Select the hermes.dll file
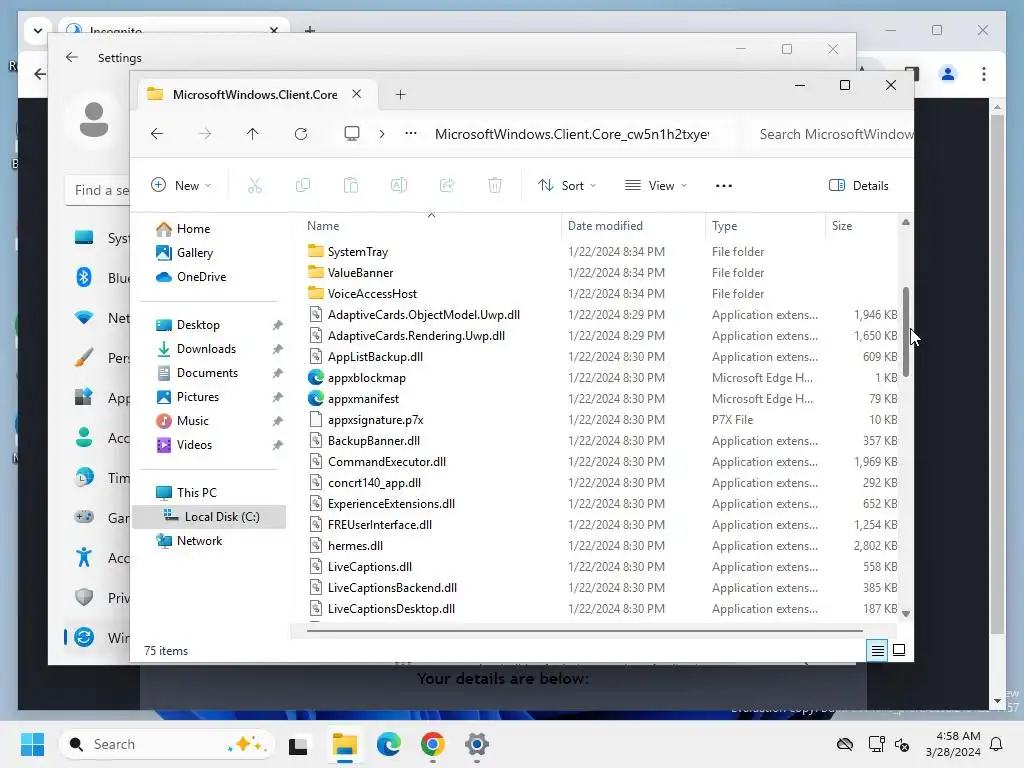The width and height of the screenshot is (1024, 768). point(355,545)
